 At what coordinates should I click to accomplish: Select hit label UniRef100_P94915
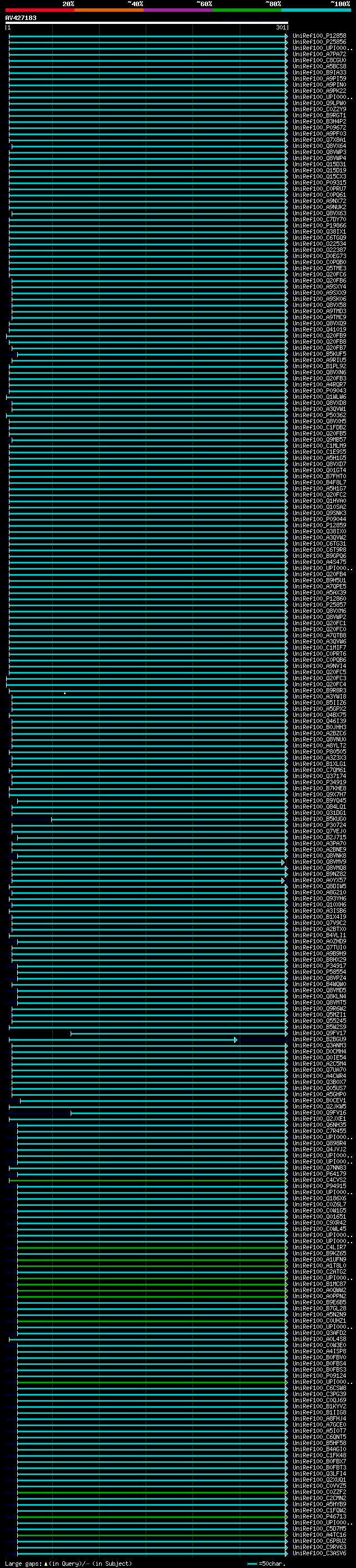(319, 1186)
